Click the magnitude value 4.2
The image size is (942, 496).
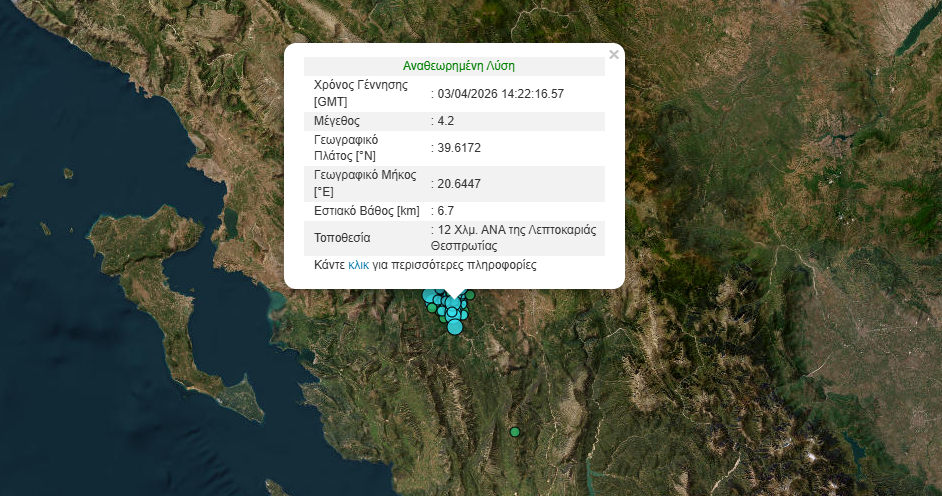tap(446, 121)
